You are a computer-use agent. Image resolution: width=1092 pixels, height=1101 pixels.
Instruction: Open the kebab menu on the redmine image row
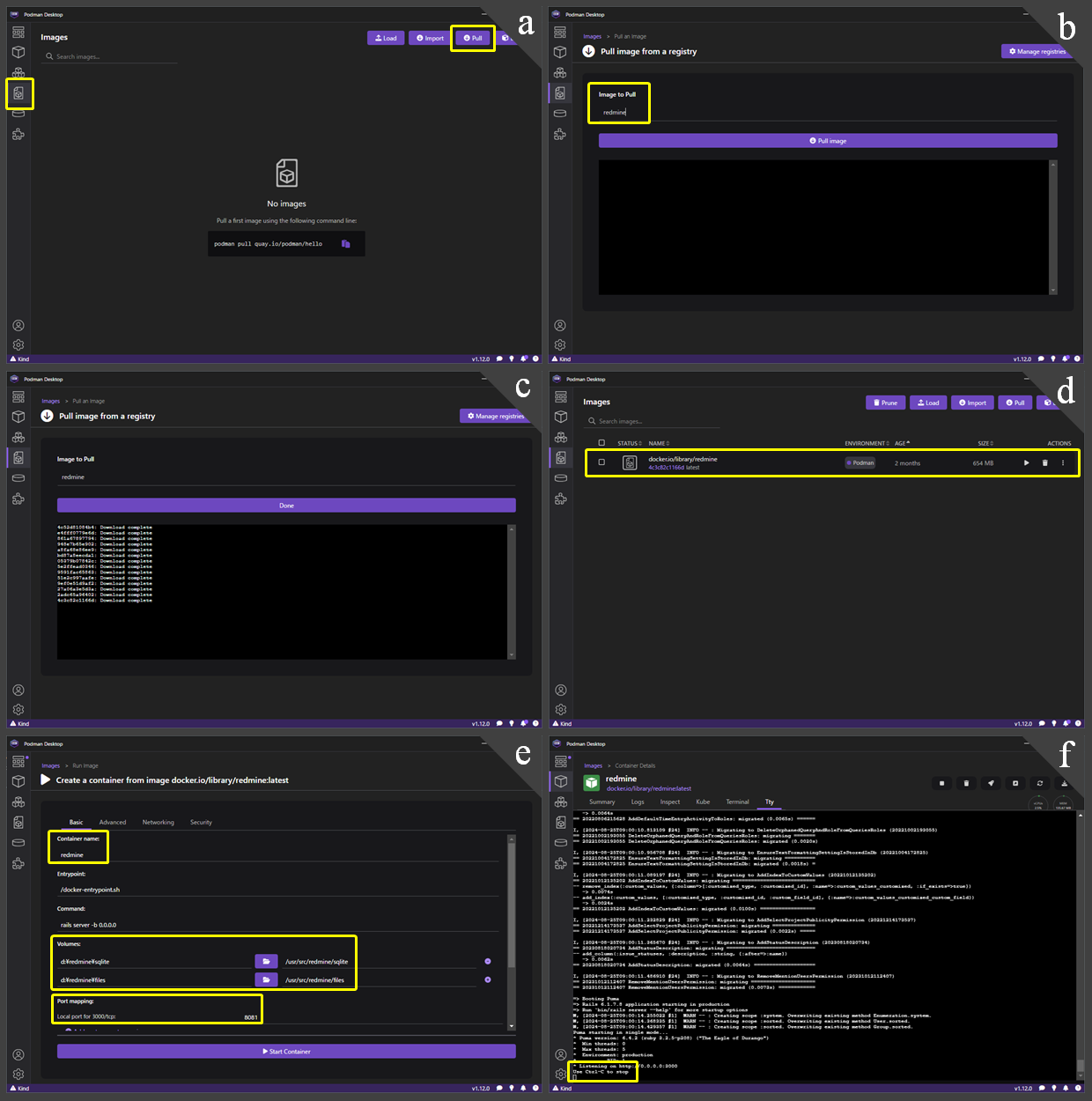tap(1063, 462)
